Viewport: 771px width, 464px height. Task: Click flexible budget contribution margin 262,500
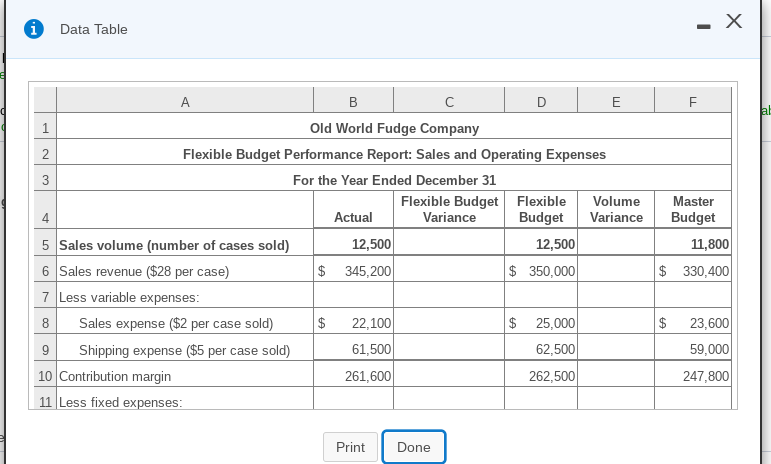point(552,376)
